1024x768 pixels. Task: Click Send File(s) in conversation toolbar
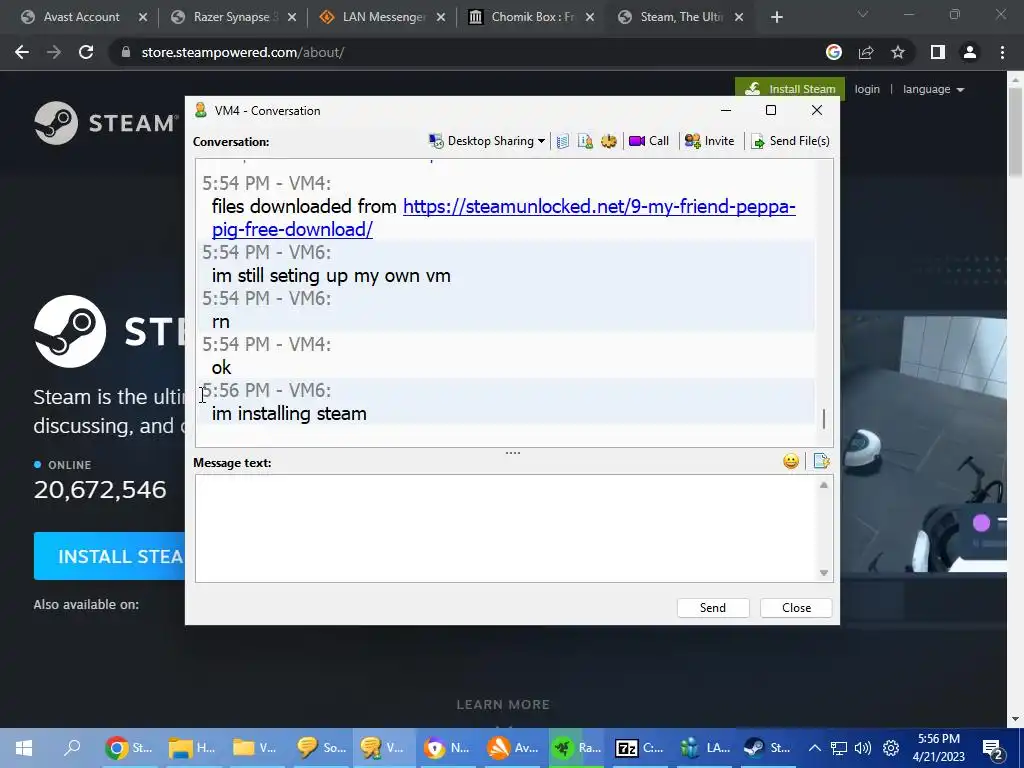790,141
